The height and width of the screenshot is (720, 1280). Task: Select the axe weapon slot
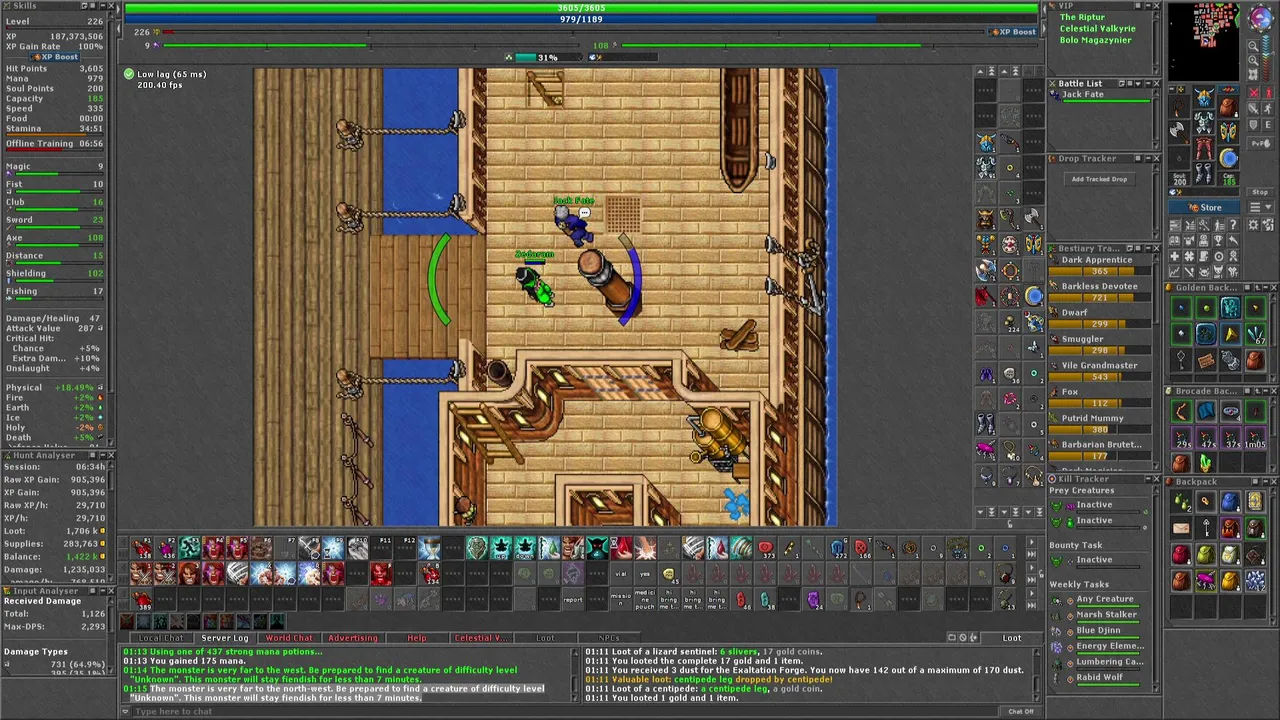tap(1179, 132)
